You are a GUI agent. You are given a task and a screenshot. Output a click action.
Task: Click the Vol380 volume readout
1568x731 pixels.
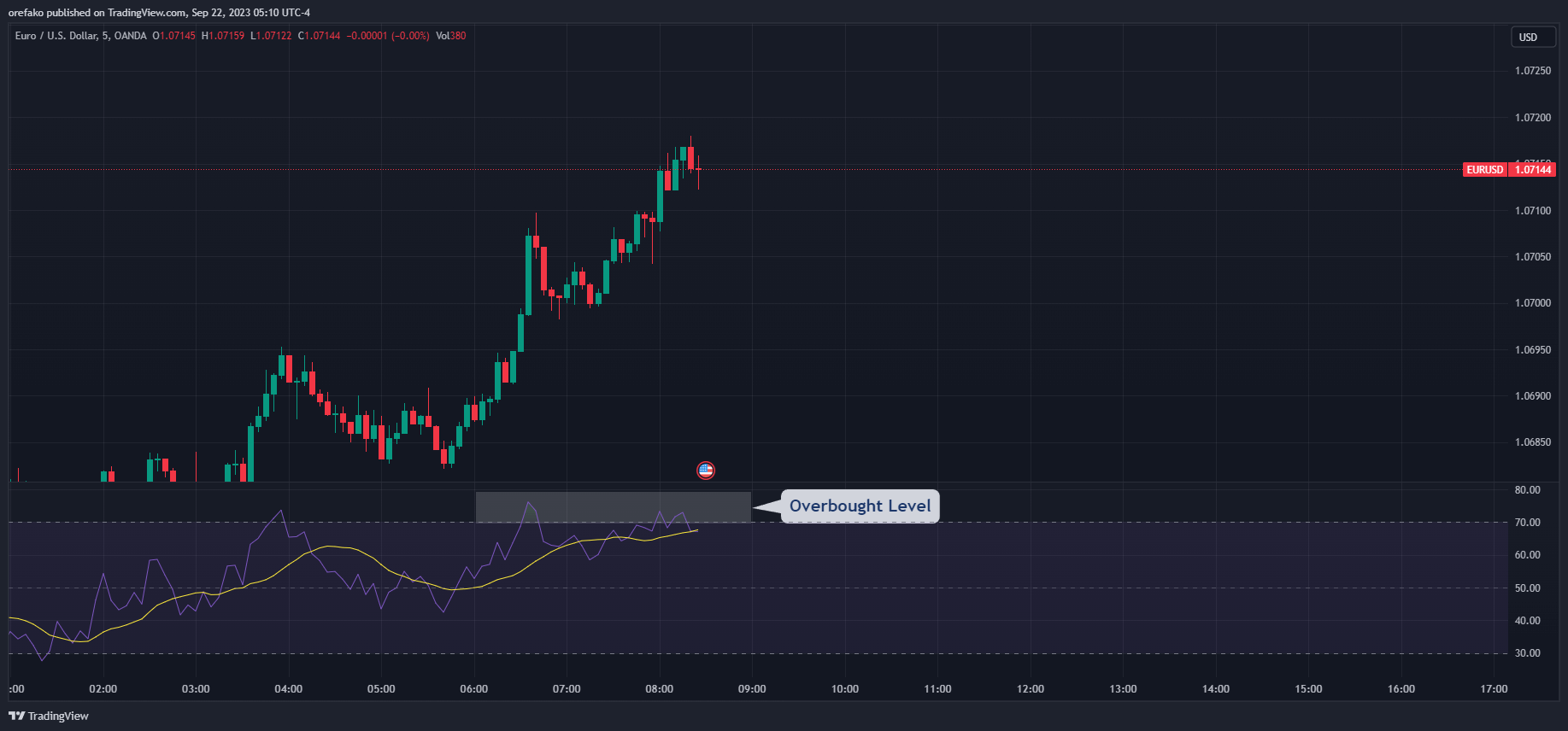451,36
